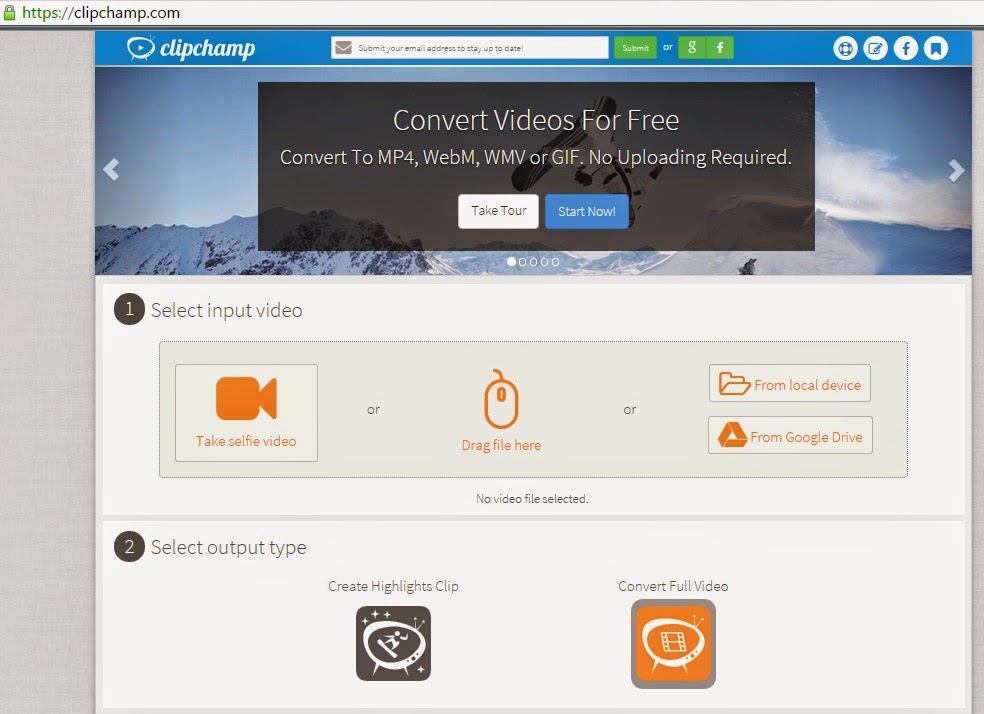Sign up with the Google icon
Image resolution: width=984 pixels, height=714 pixels.
(691, 47)
